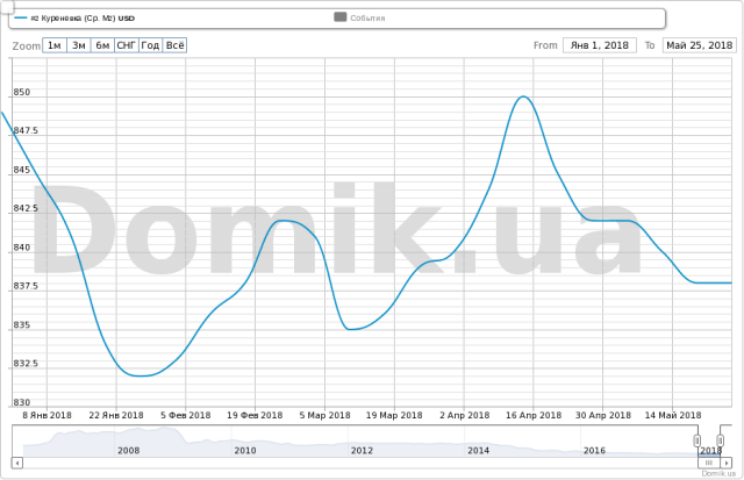Select the 6м zoom range button
Viewport: 744px width, 480px height.
pyautogui.click(x=102, y=46)
